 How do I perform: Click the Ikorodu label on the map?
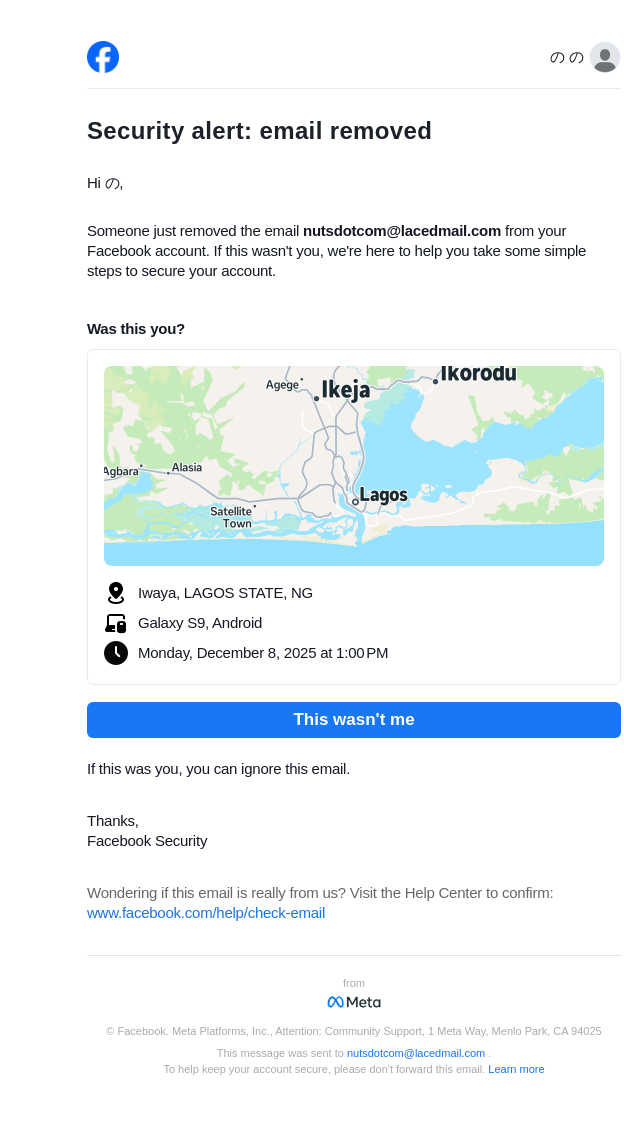click(x=478, y=374)
